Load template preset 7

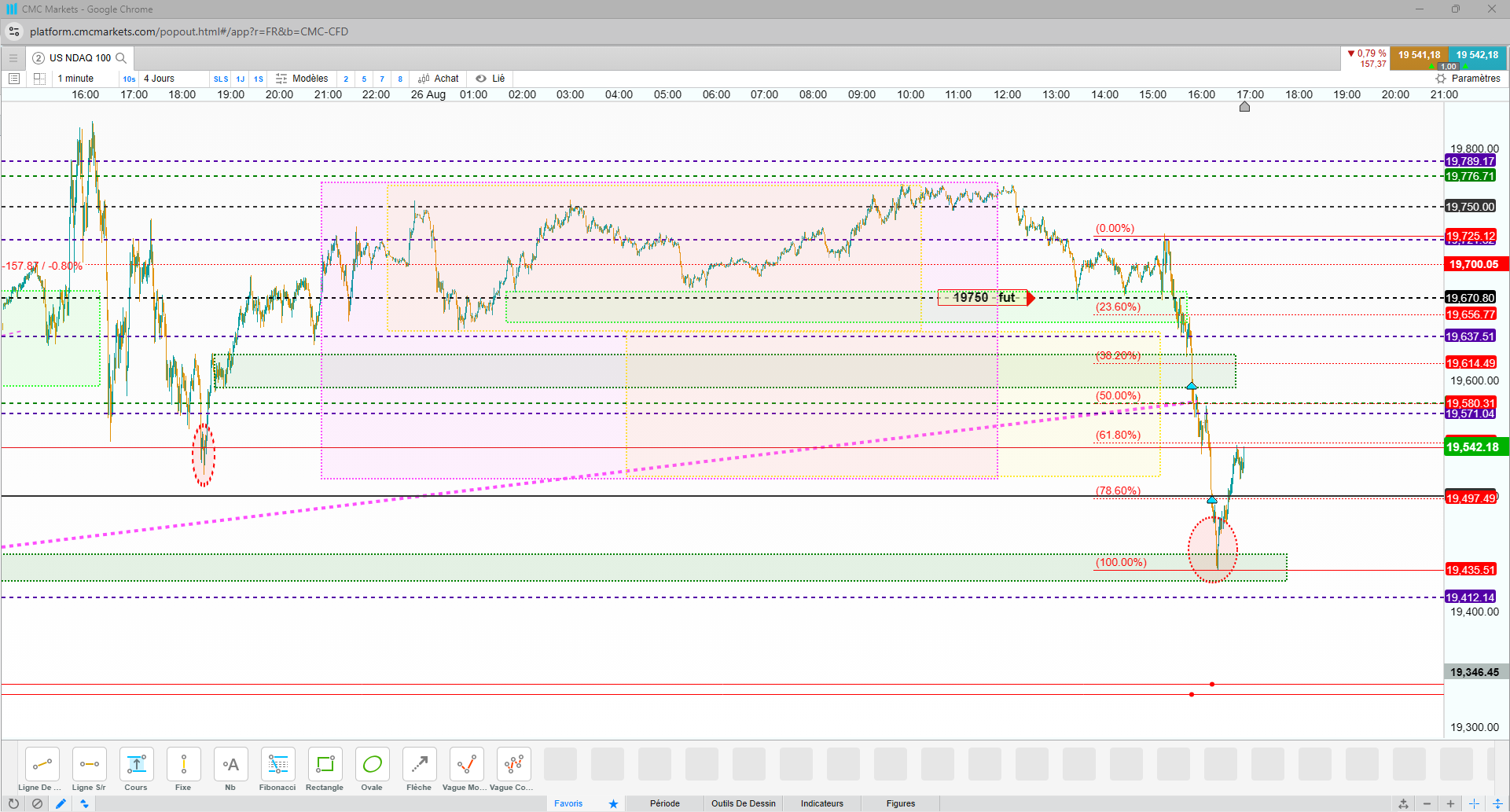(x=382, y=79)
